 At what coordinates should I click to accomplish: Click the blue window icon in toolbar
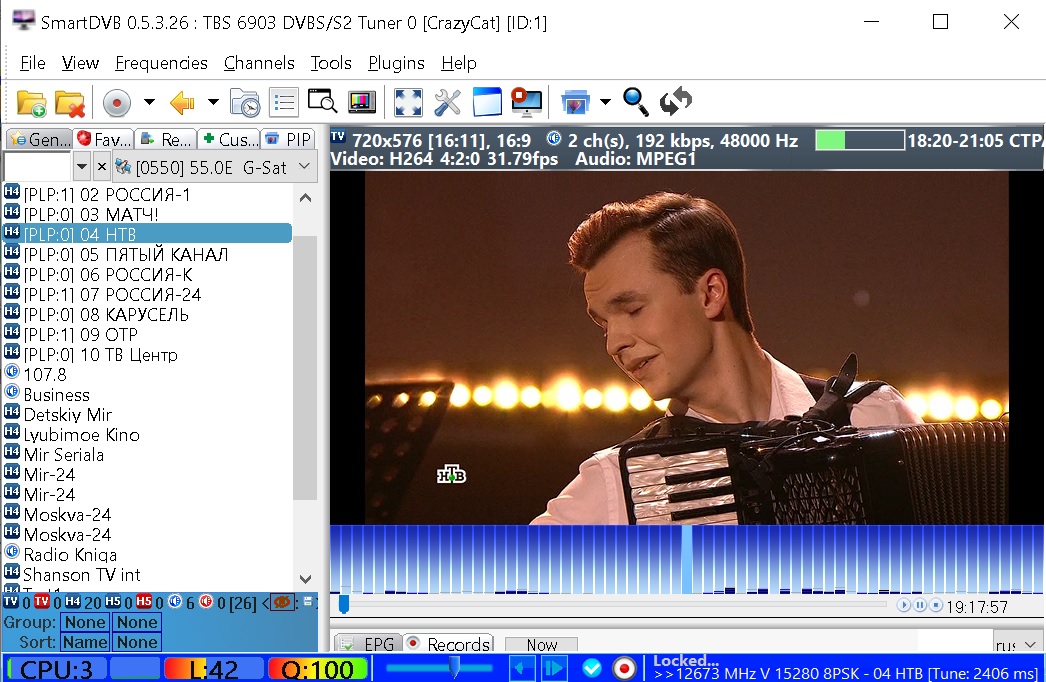(x=487, y=102)
